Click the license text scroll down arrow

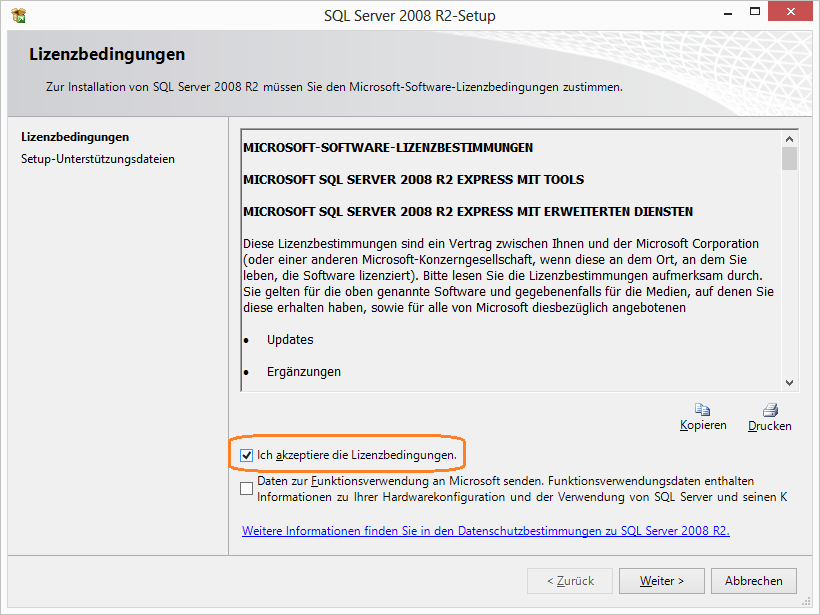coord(789,383)
